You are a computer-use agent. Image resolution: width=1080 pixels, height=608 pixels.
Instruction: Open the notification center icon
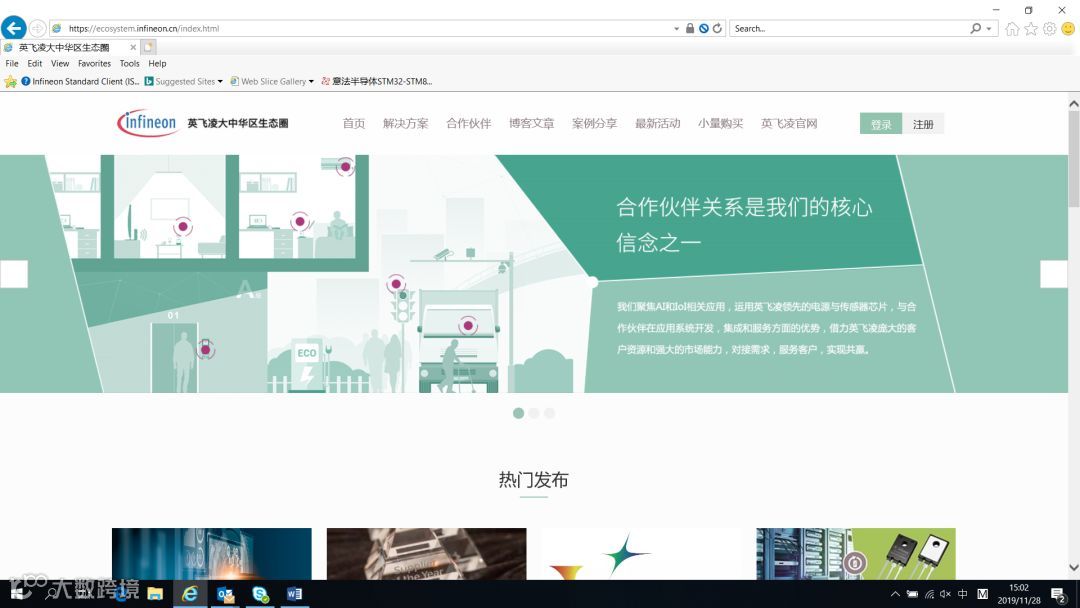pos(1059,594)
